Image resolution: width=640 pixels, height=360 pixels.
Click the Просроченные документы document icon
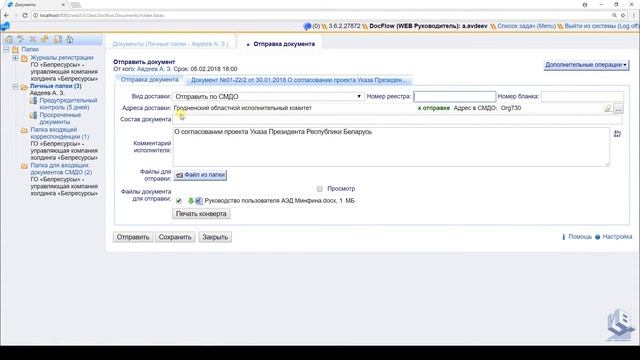pyautogui.click(x=33, y=115)
